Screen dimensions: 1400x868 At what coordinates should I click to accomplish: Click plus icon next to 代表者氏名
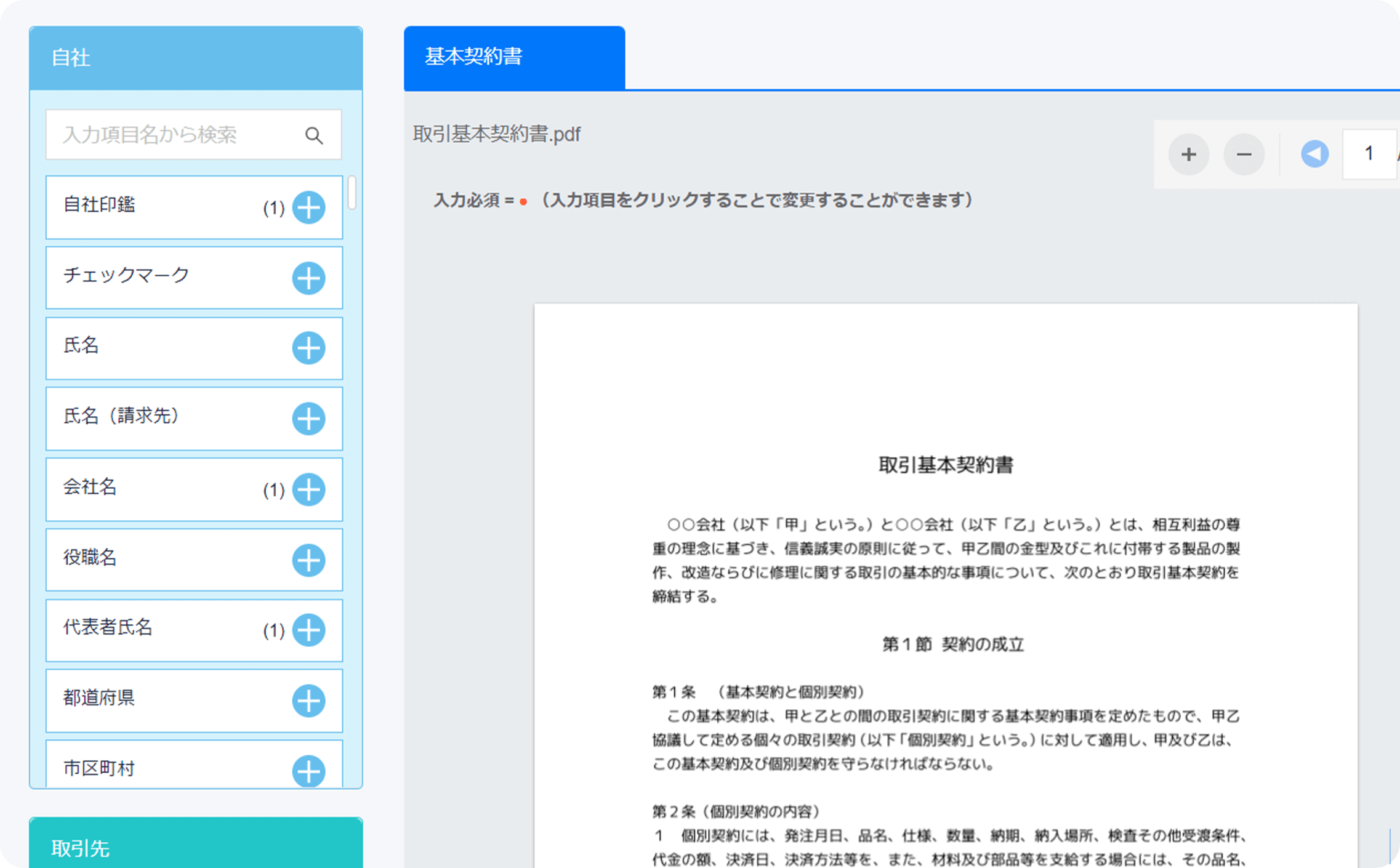pyautogui.click(x=308, y=630)
